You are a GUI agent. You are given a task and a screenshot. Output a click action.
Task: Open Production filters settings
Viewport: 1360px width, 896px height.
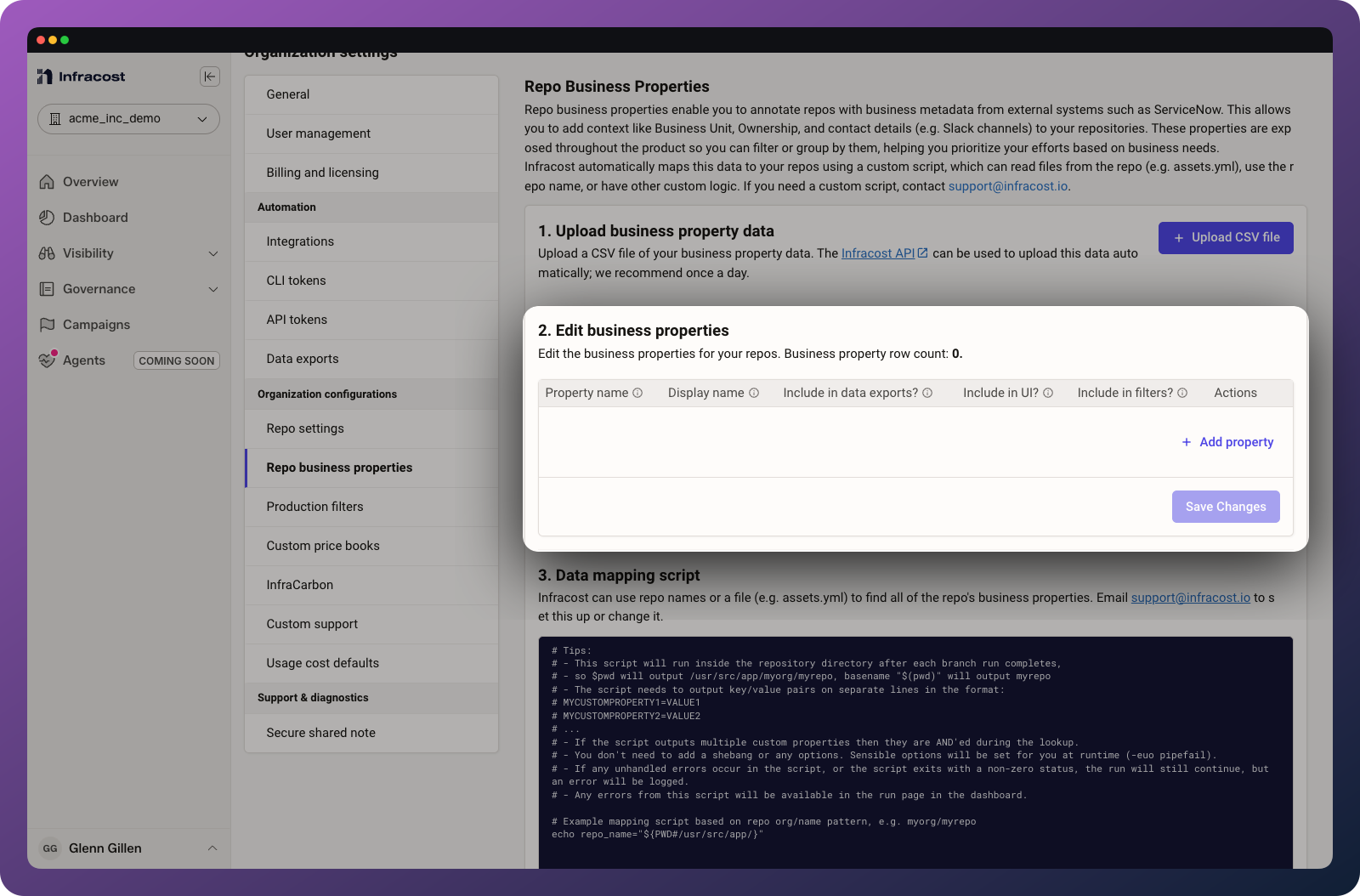[371, 507]
